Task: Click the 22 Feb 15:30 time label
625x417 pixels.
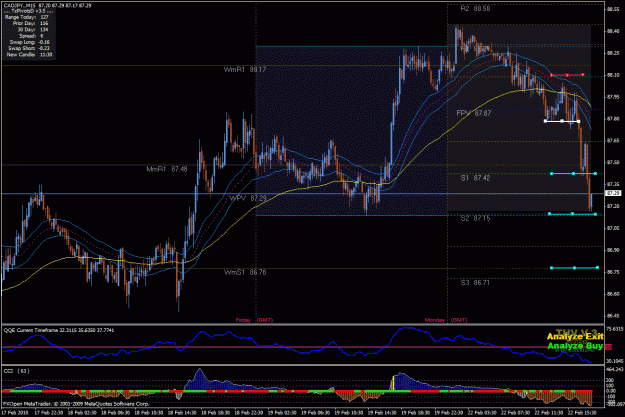Action: (582, 413)
